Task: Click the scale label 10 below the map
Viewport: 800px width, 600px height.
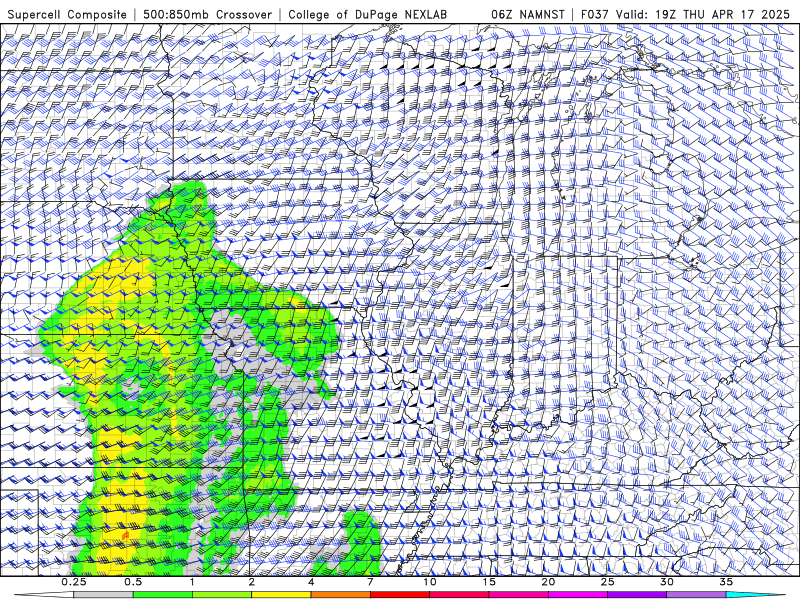Action: [430, 582]
